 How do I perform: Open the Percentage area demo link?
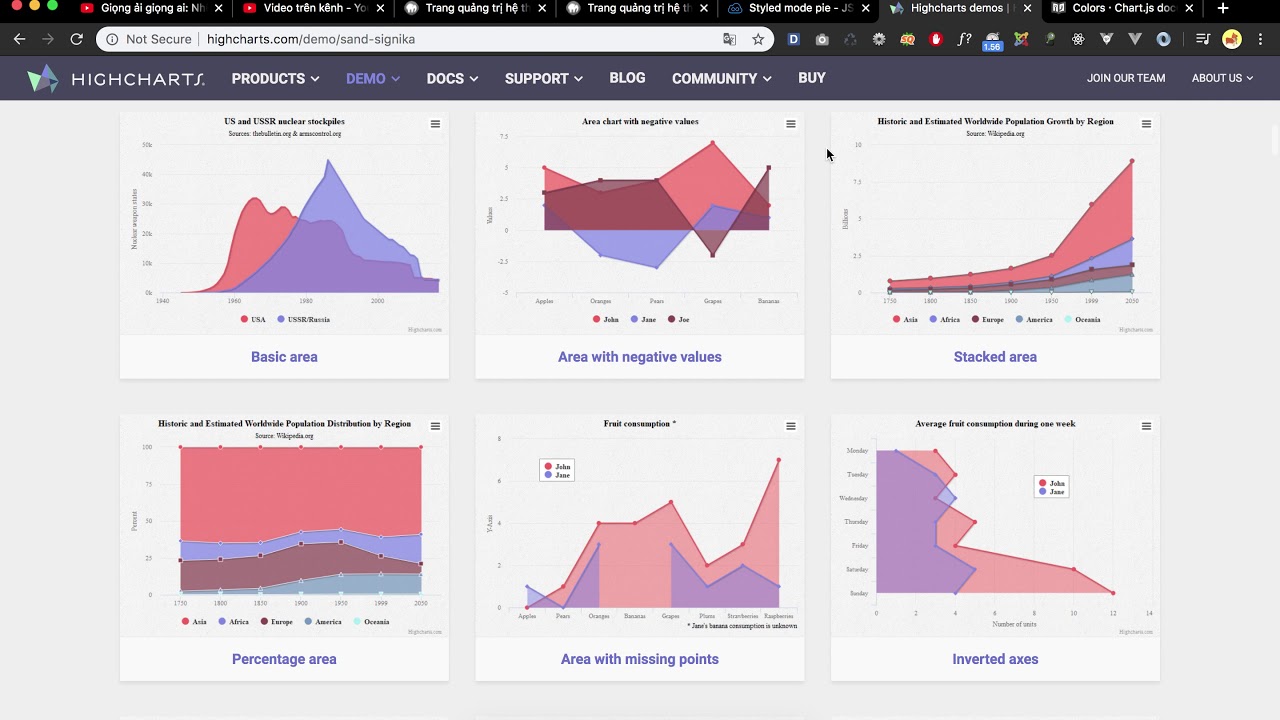[x=284, y=659]
